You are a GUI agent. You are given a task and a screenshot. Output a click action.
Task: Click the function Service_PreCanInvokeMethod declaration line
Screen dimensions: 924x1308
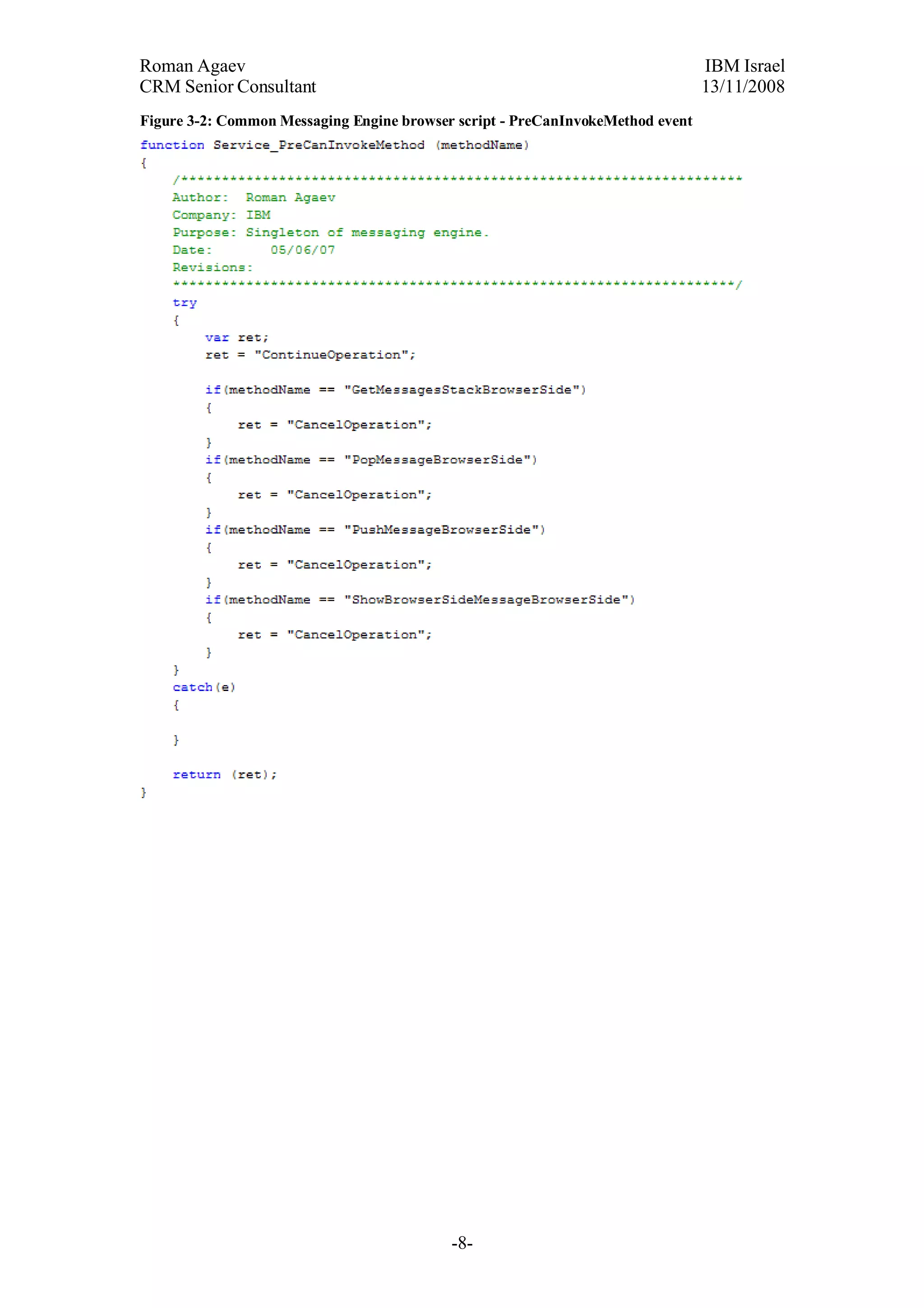coord(335,145)
